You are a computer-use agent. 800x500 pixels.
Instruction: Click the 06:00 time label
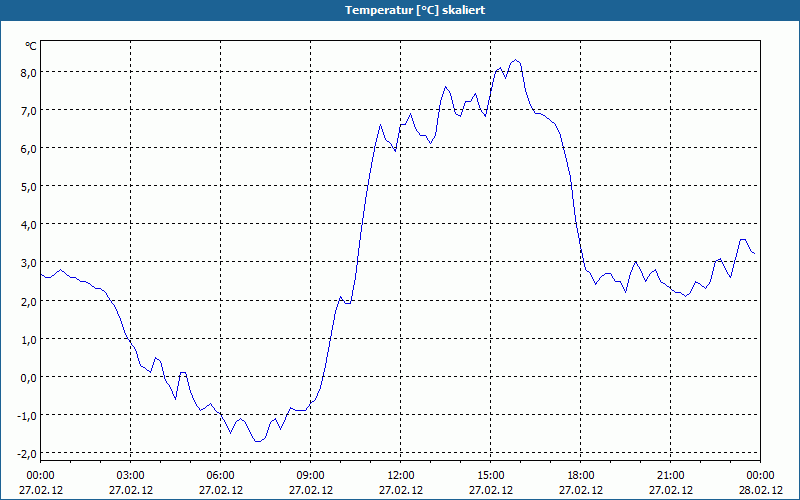tap(220, 476)
